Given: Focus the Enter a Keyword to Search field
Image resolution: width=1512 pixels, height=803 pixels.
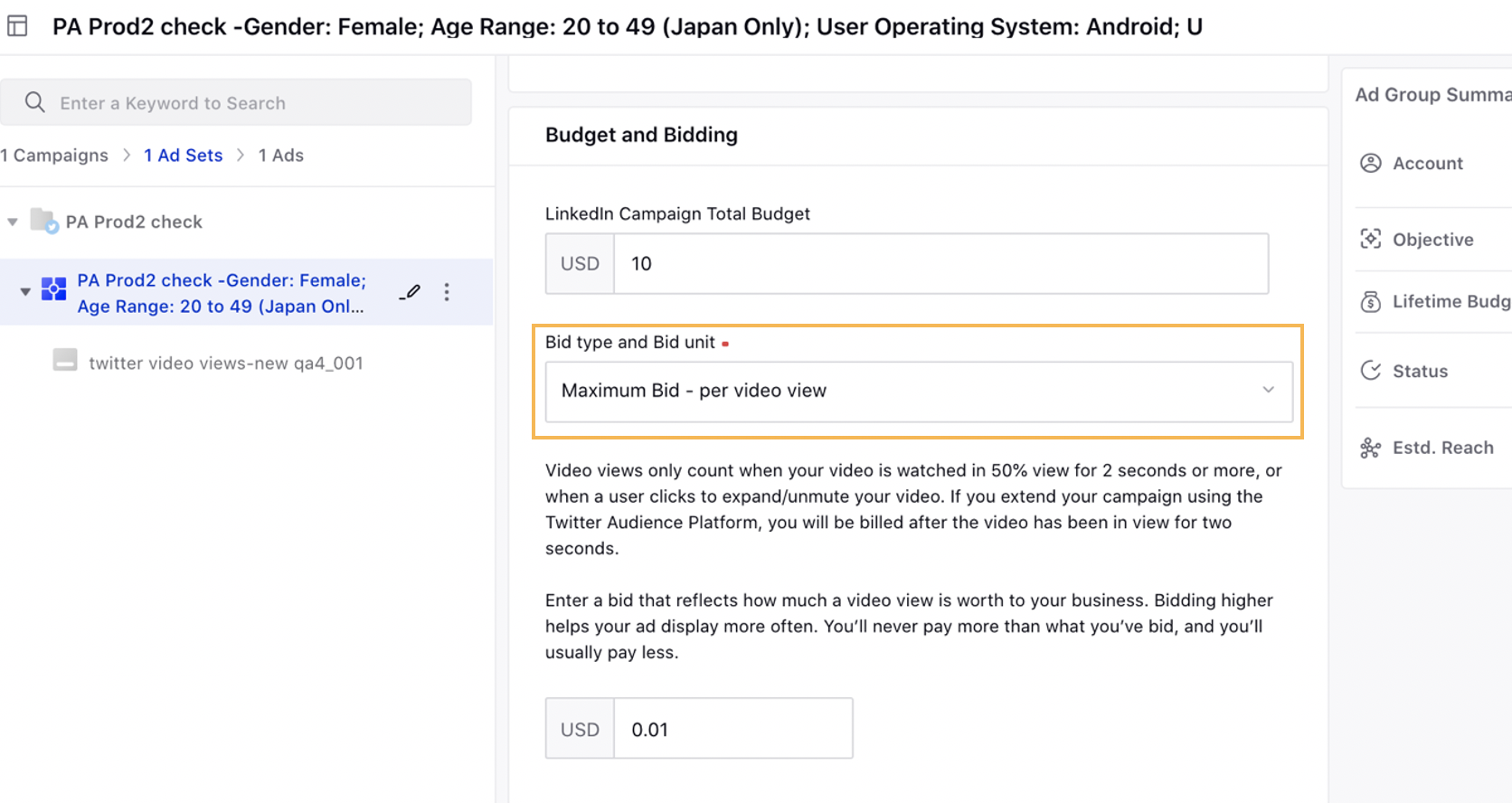Looking at the screenshot, I should [236, 102].
